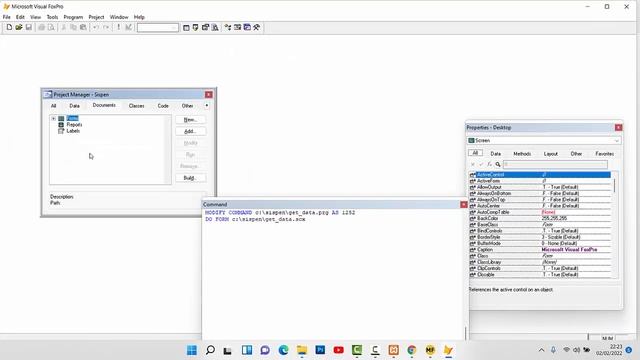
Task: Click the Redo toolbar icon
Action: coord(106,27)
